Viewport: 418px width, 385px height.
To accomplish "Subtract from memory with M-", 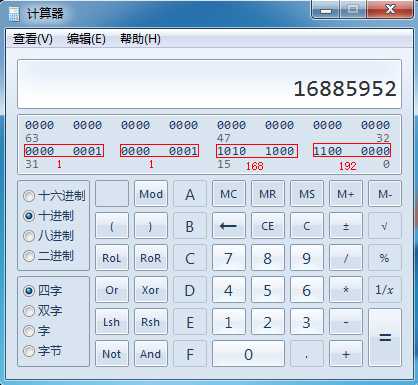I will click(x=385, y=194).
